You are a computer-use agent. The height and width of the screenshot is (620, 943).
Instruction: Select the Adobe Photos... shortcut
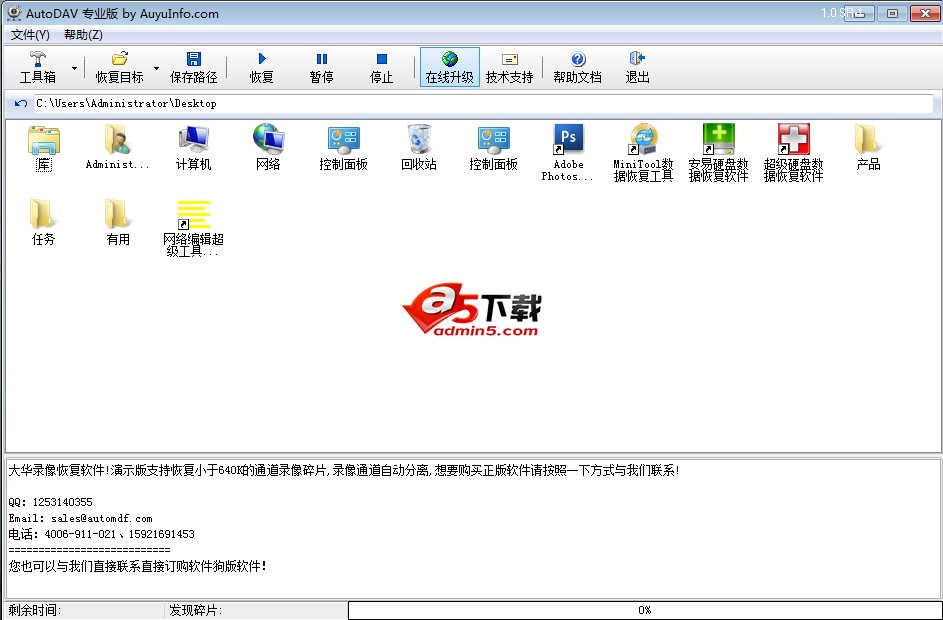tap(568, 153)
